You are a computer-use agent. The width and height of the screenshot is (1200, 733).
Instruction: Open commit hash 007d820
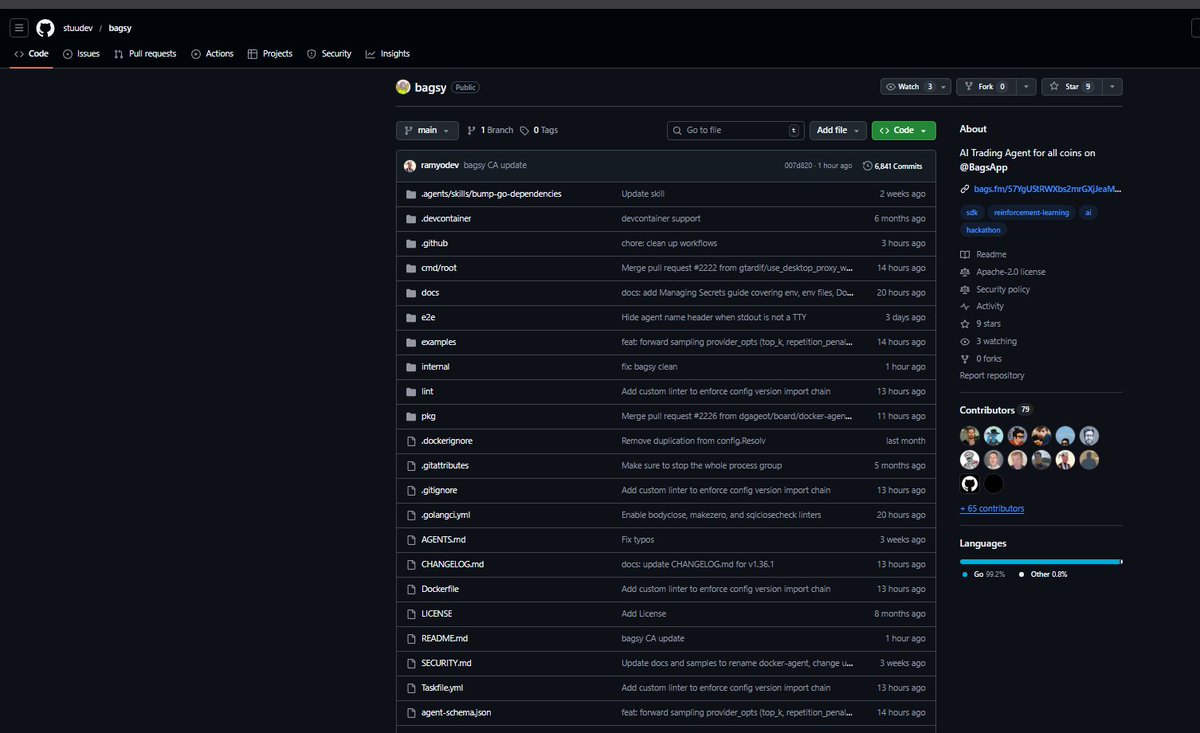pyautogui.click(x=798, y=166)
